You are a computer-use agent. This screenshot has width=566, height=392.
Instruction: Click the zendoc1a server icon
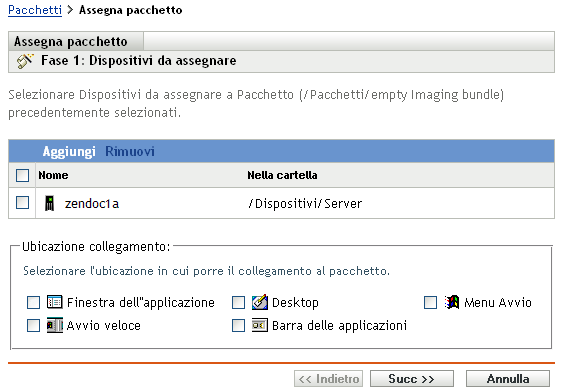(x=49, y=203)
